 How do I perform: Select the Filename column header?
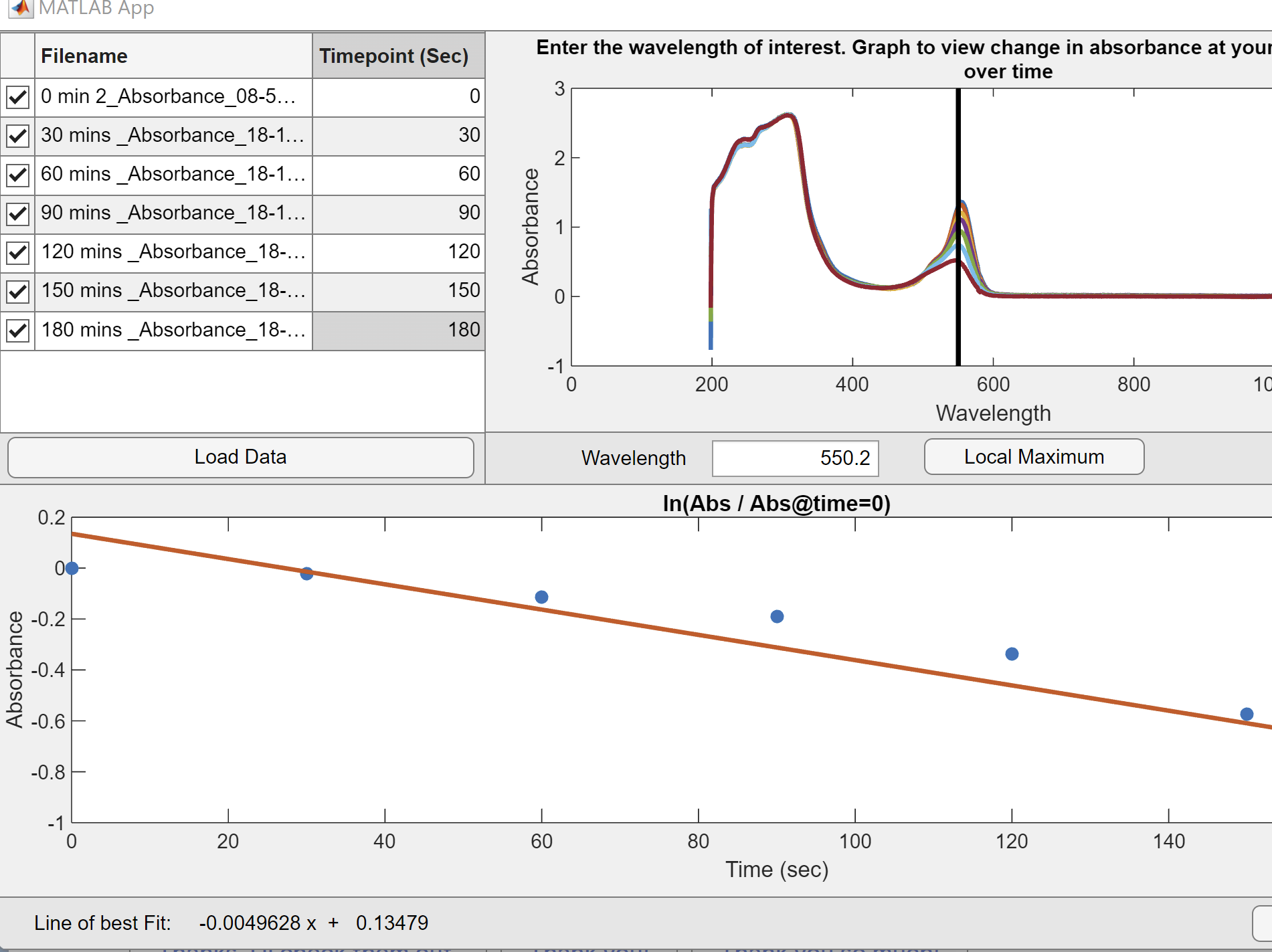pos(173,56)
